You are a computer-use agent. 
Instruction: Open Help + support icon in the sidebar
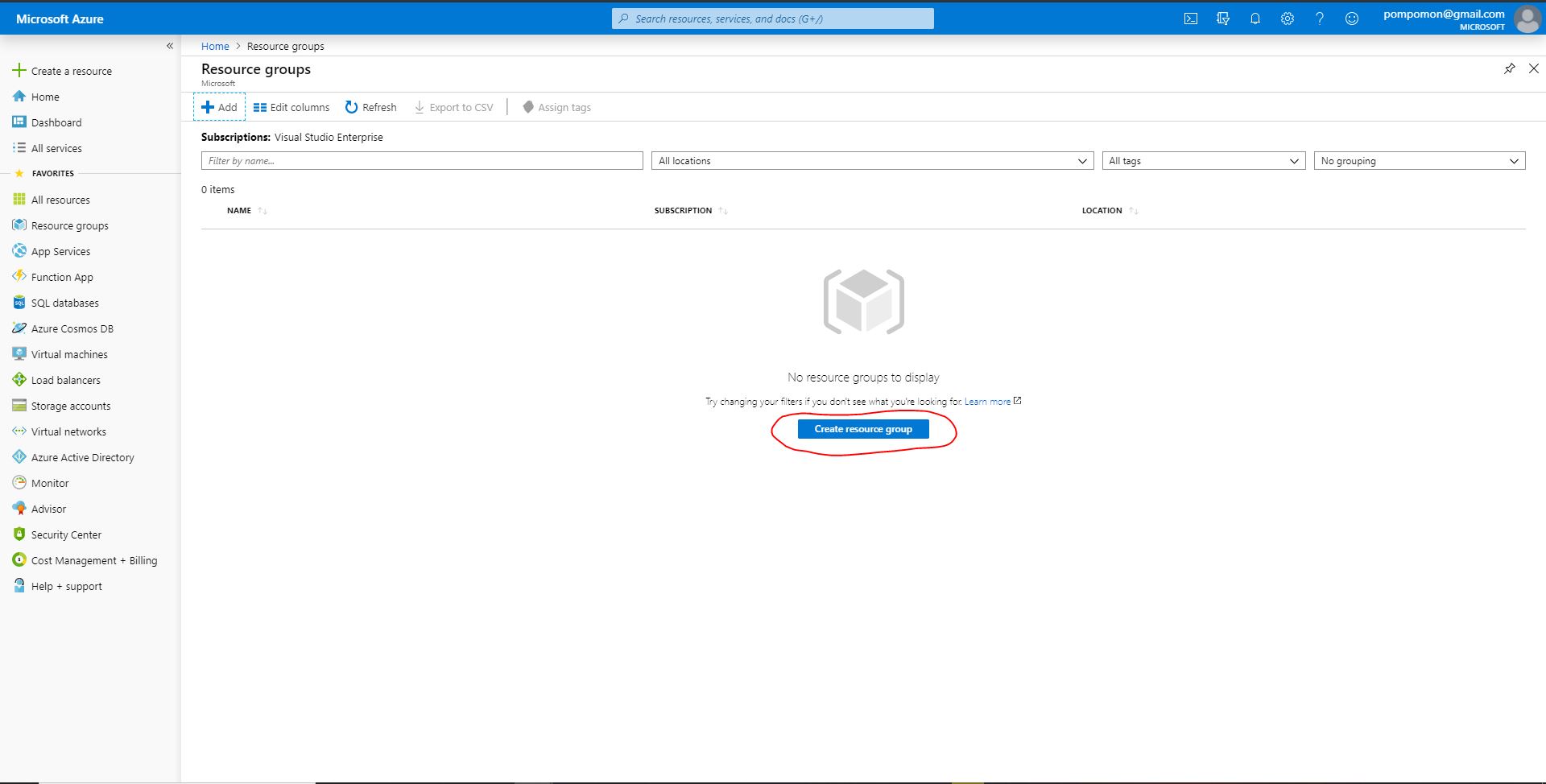point(19,586)
